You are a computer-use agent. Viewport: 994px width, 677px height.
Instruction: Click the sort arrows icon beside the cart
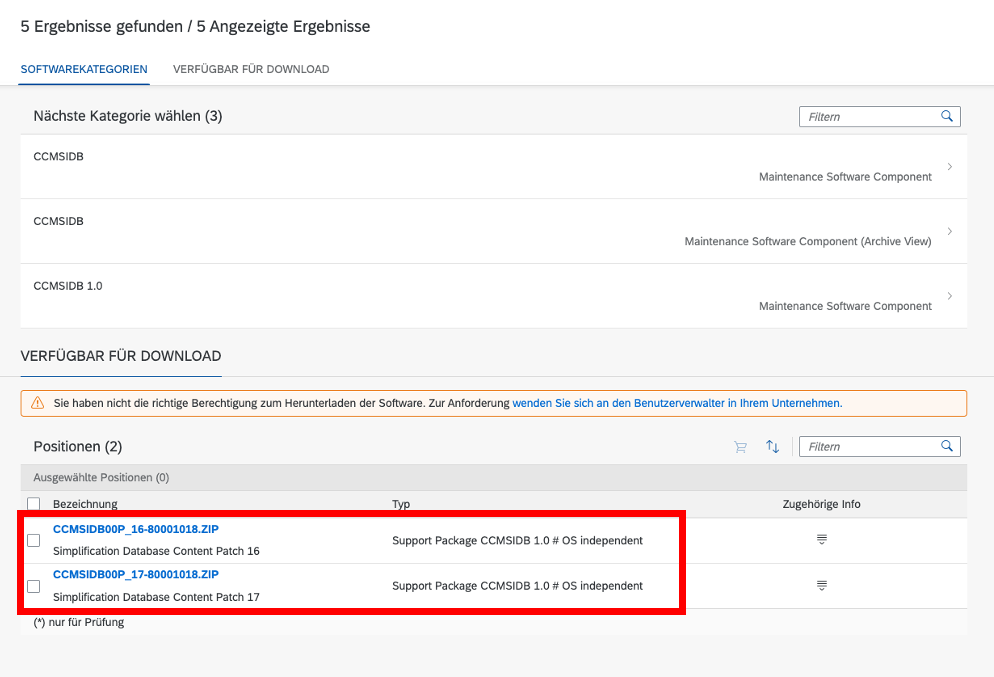(772, 446)
